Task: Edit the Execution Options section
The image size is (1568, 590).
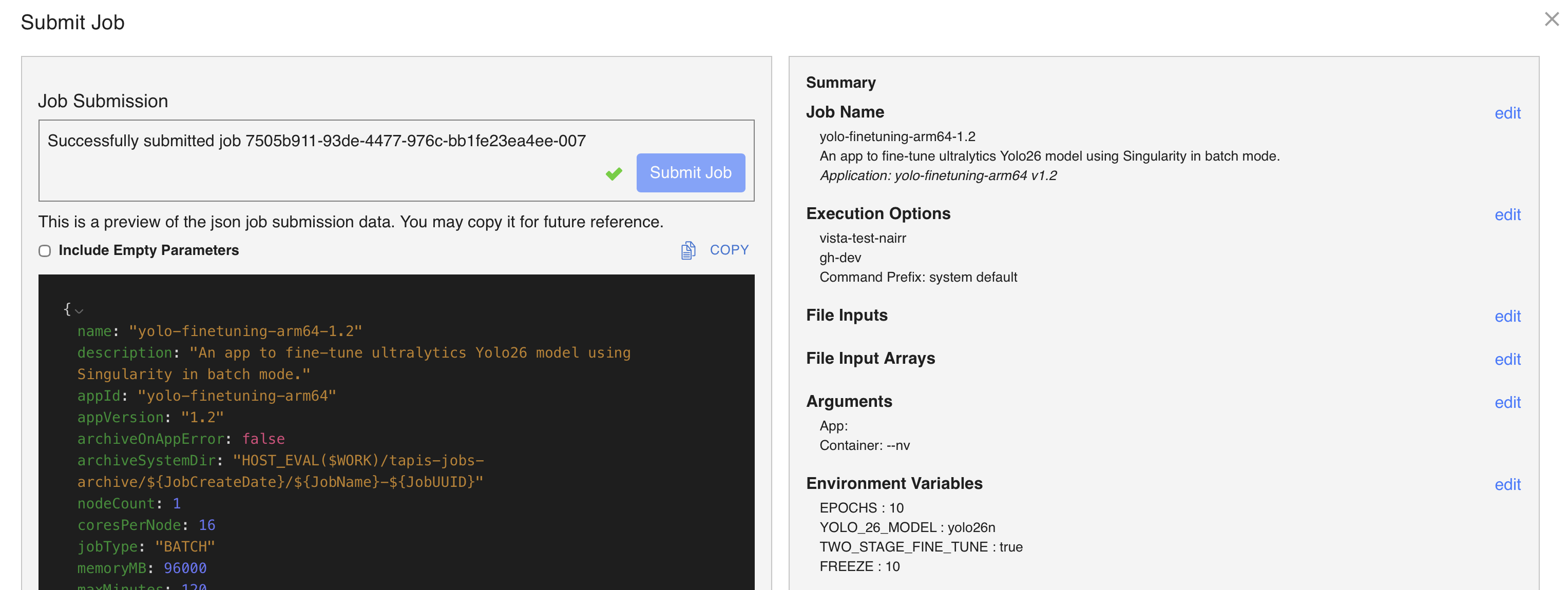Action: coord(1507,215)
